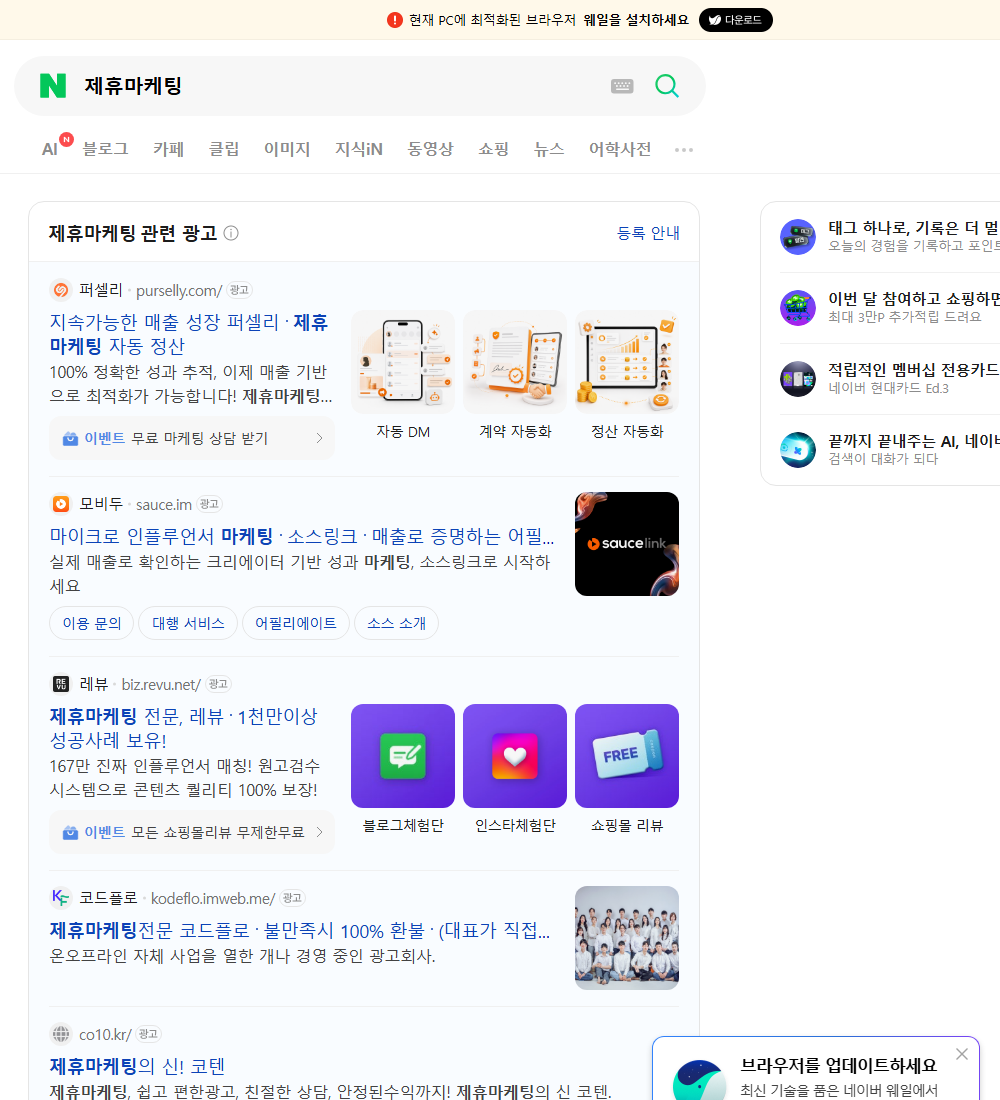The width and height of the screenshot is (1000, 1100).
Task: Click the 소스 소개 chip
Action: (396, 623)
